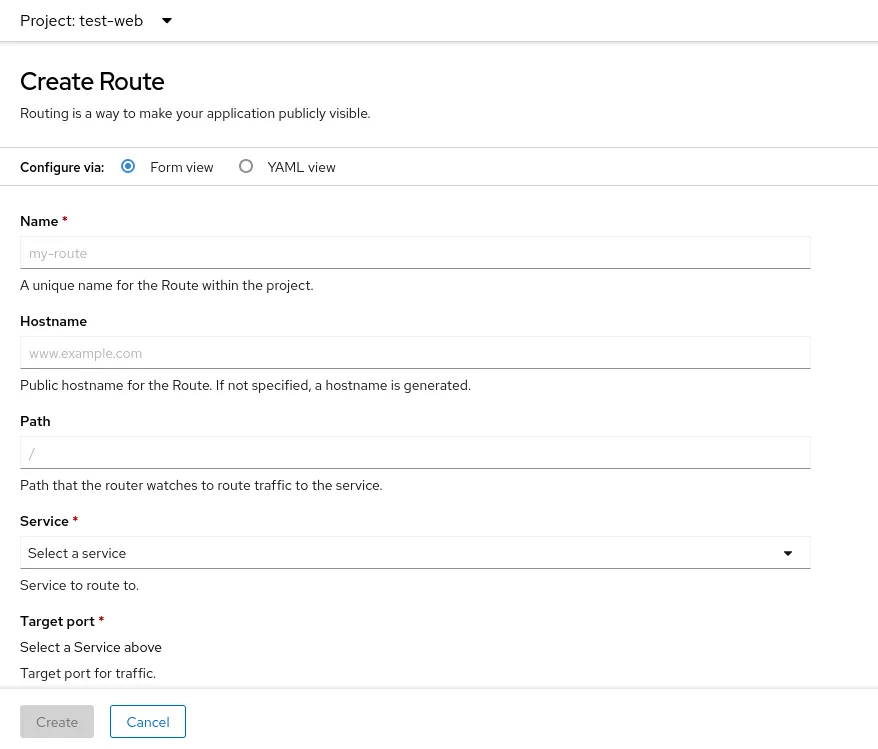Viewport: 878px width, 749px height.
Task: Click the "Select a Service above" text
Action: [x=91, y=647]
